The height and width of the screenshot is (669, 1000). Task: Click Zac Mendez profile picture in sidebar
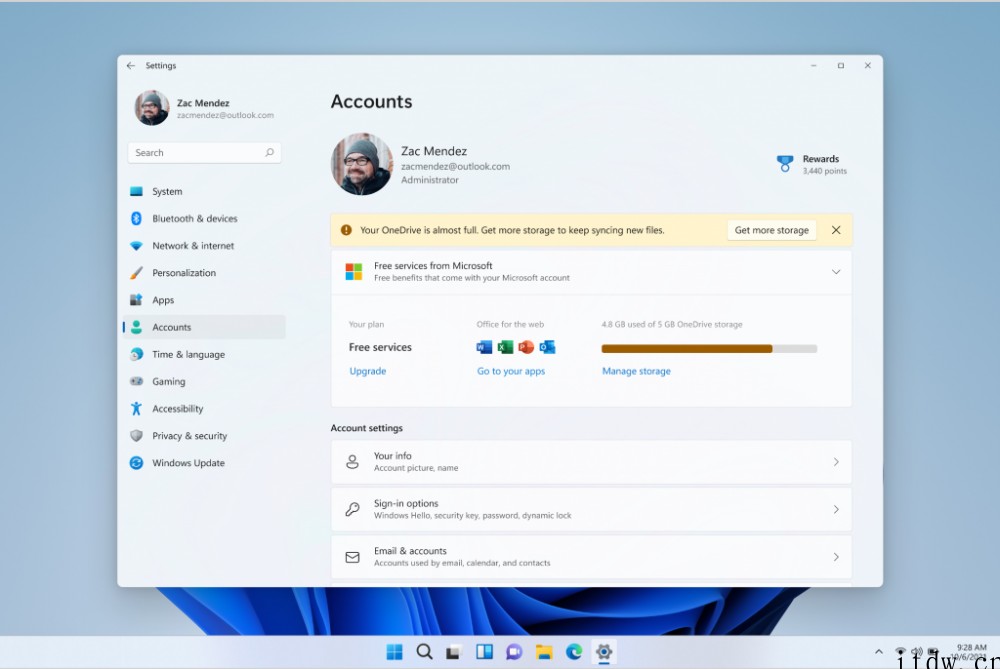[x=152, y=108]
